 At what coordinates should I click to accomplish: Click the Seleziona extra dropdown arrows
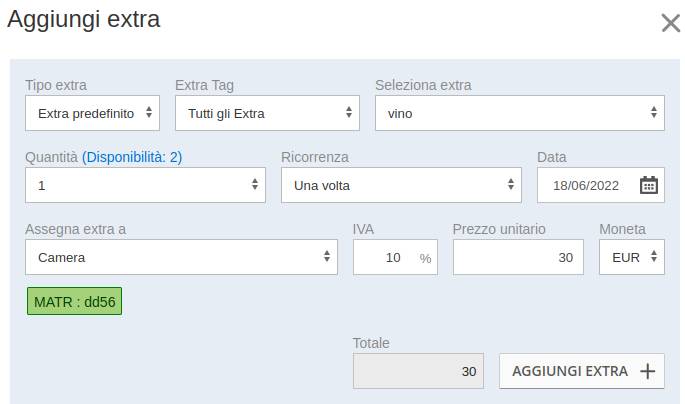tap(654, 112)
